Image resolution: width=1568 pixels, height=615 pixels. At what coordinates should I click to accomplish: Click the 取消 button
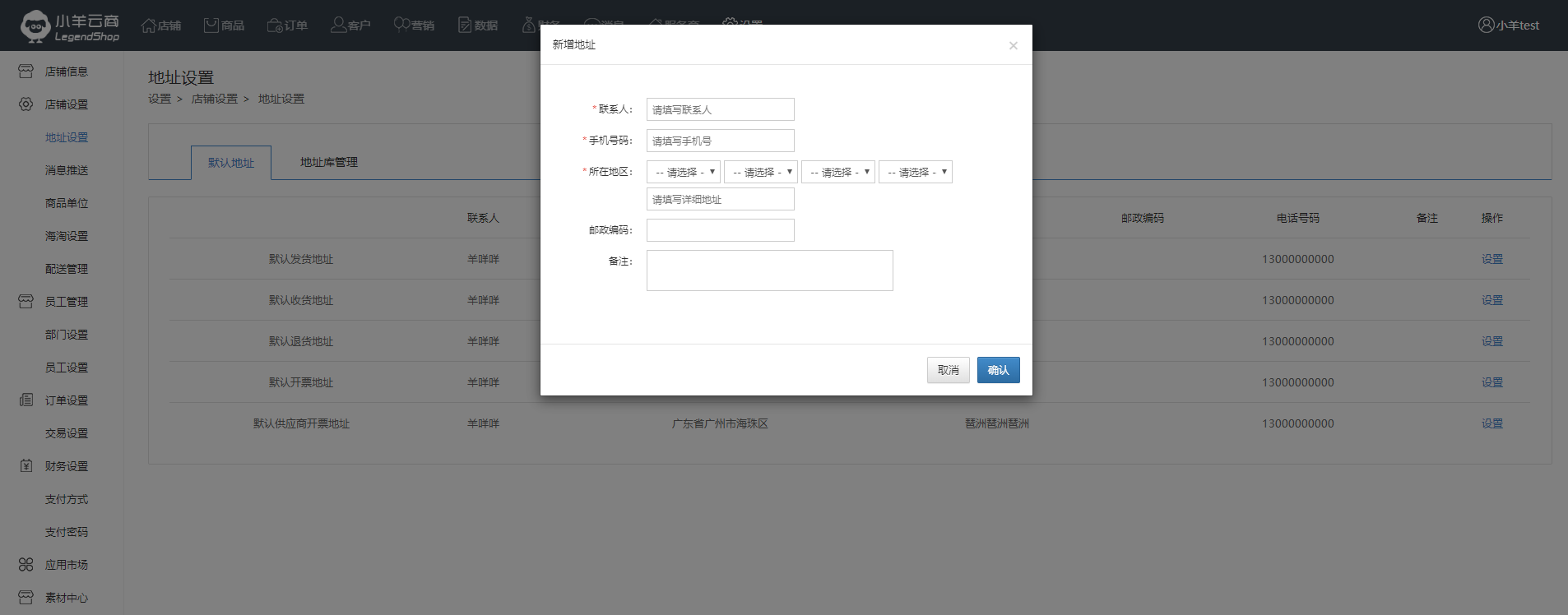coord(948,370)
